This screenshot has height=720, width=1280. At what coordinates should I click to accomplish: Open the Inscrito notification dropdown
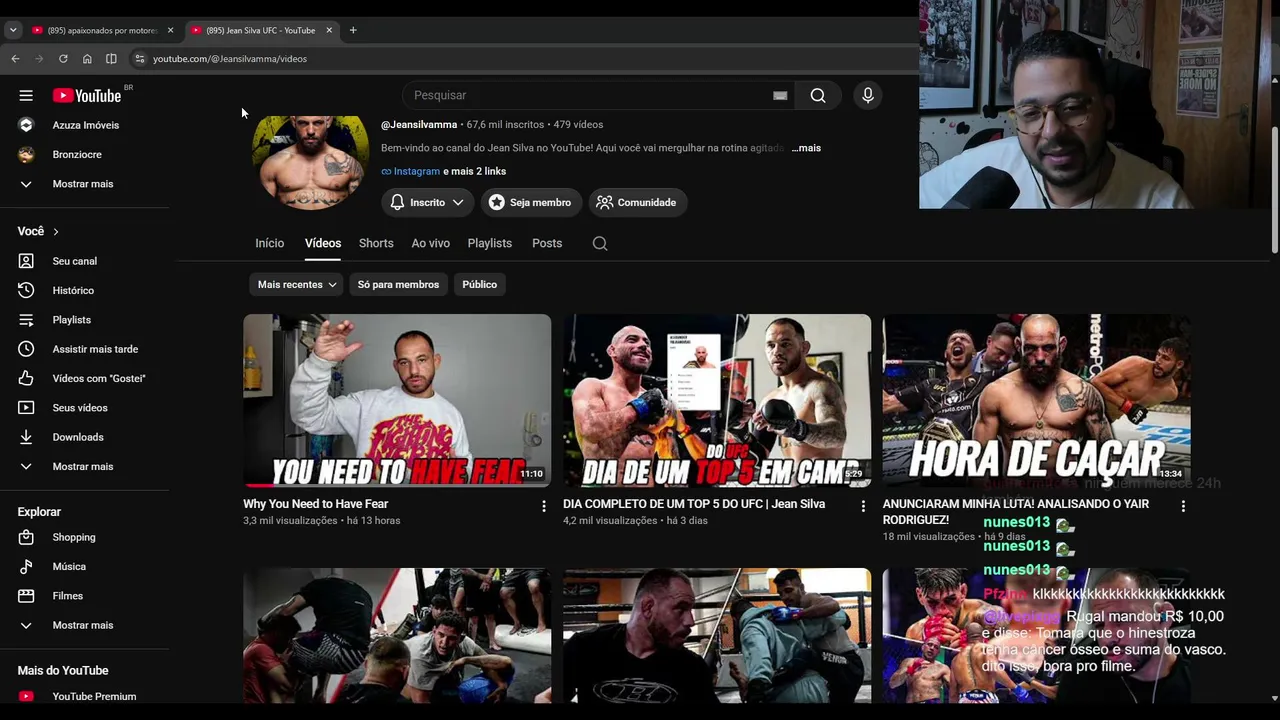[x=427, y=202]
